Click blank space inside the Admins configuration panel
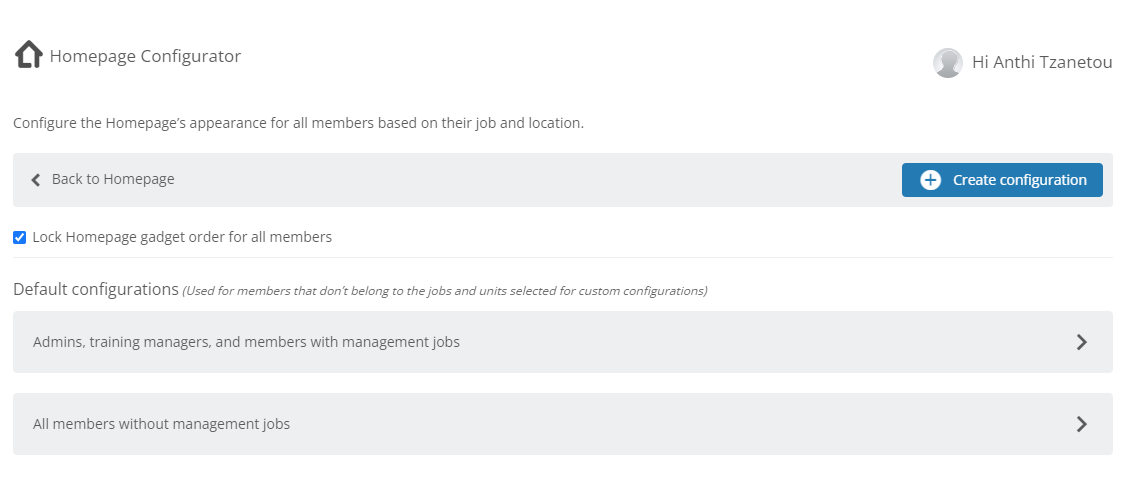Screen dimensions: 1122x482 click(766, 342)
